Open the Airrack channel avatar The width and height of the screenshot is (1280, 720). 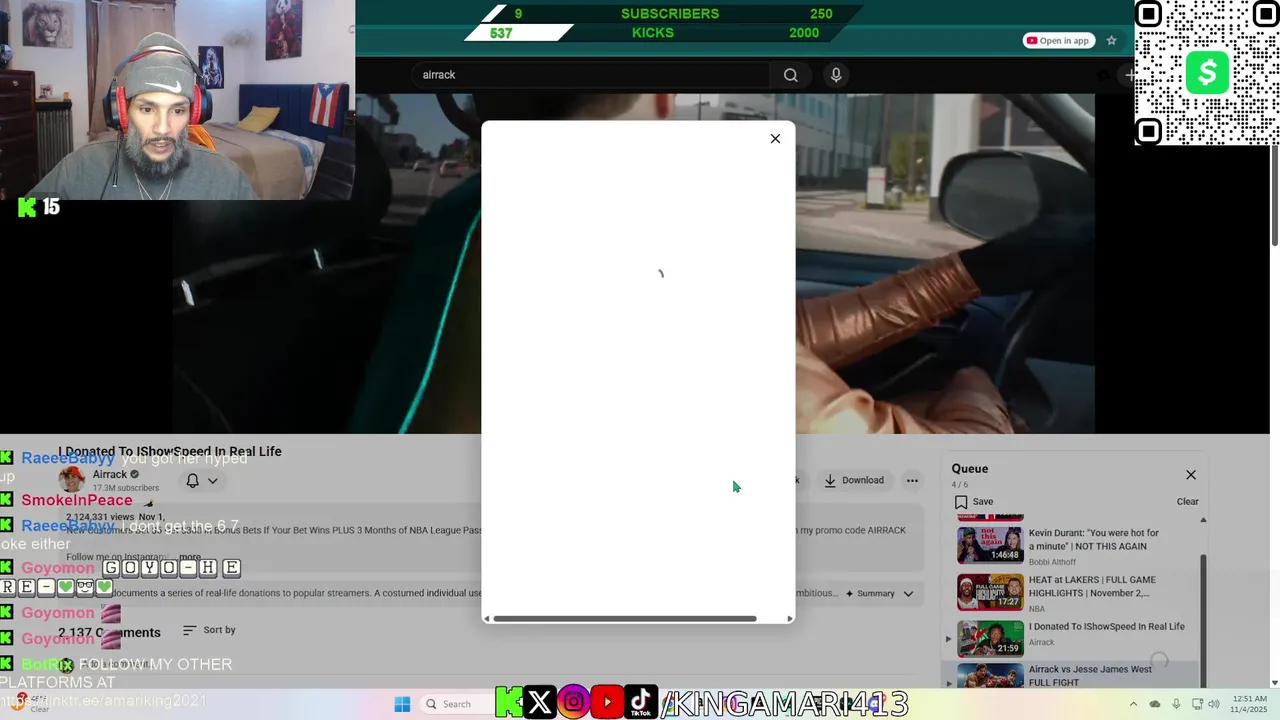tap(71, 480)
